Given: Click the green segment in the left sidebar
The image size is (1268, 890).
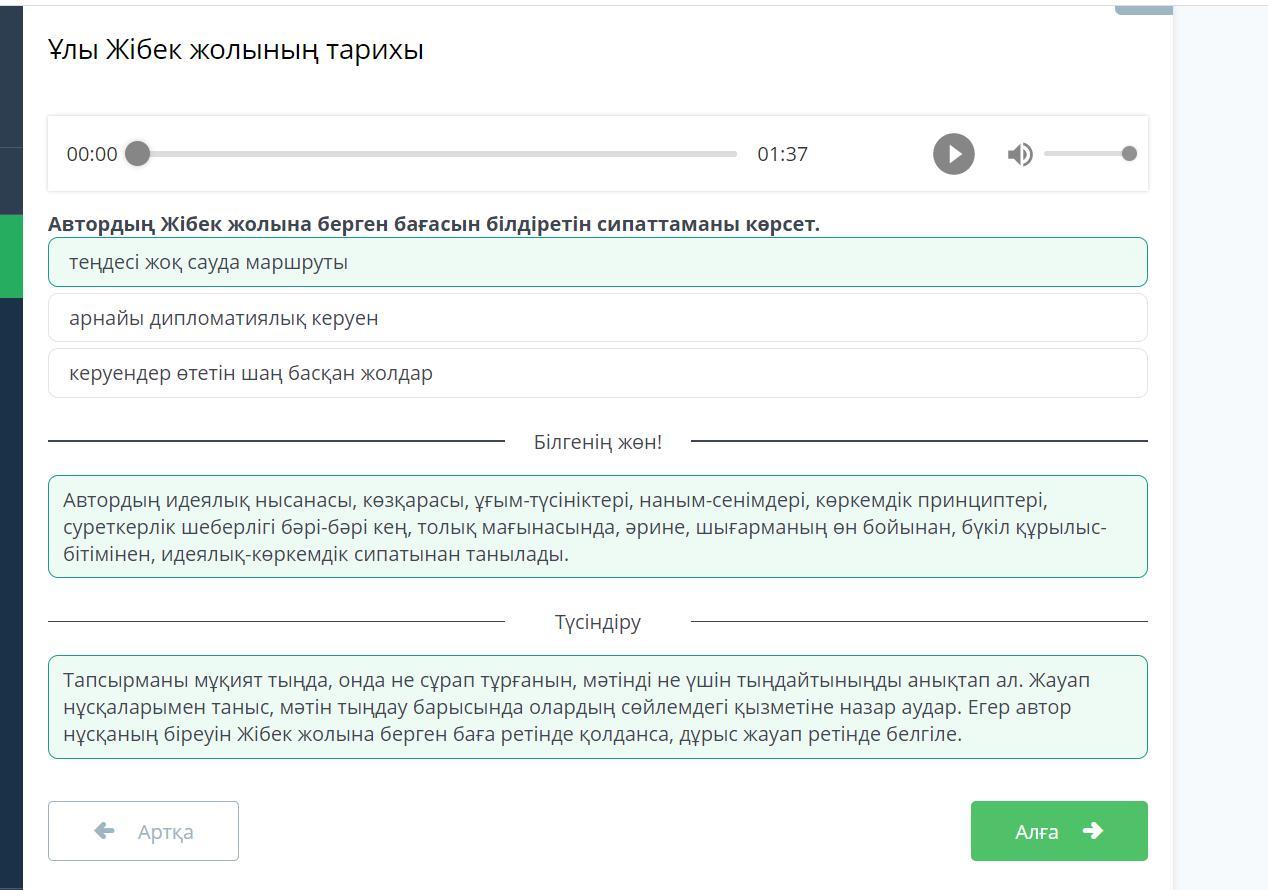Looking at the screenshot, I should pyautogui.click(x=11, y=256).
